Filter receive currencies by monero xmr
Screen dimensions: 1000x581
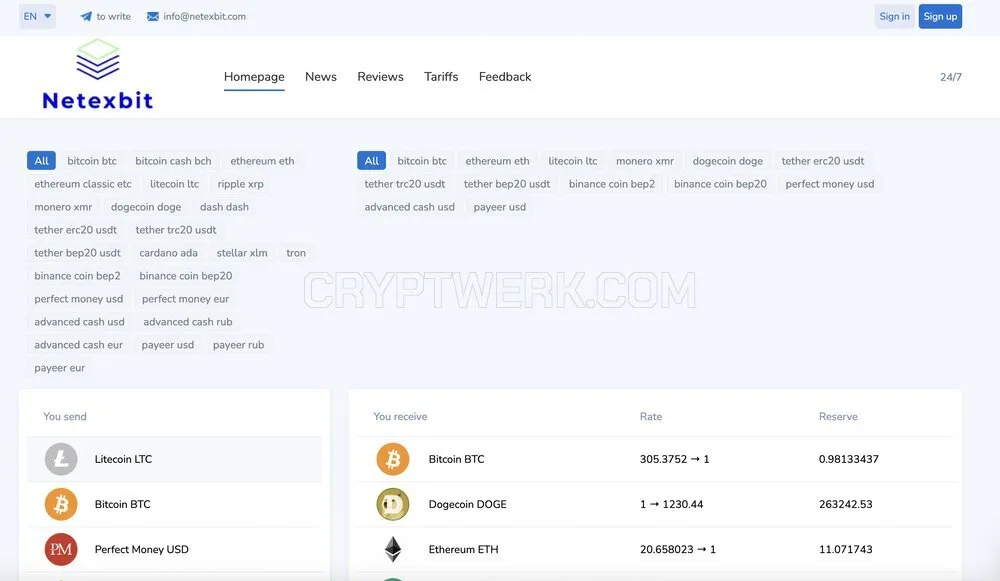tap(645, 161)
